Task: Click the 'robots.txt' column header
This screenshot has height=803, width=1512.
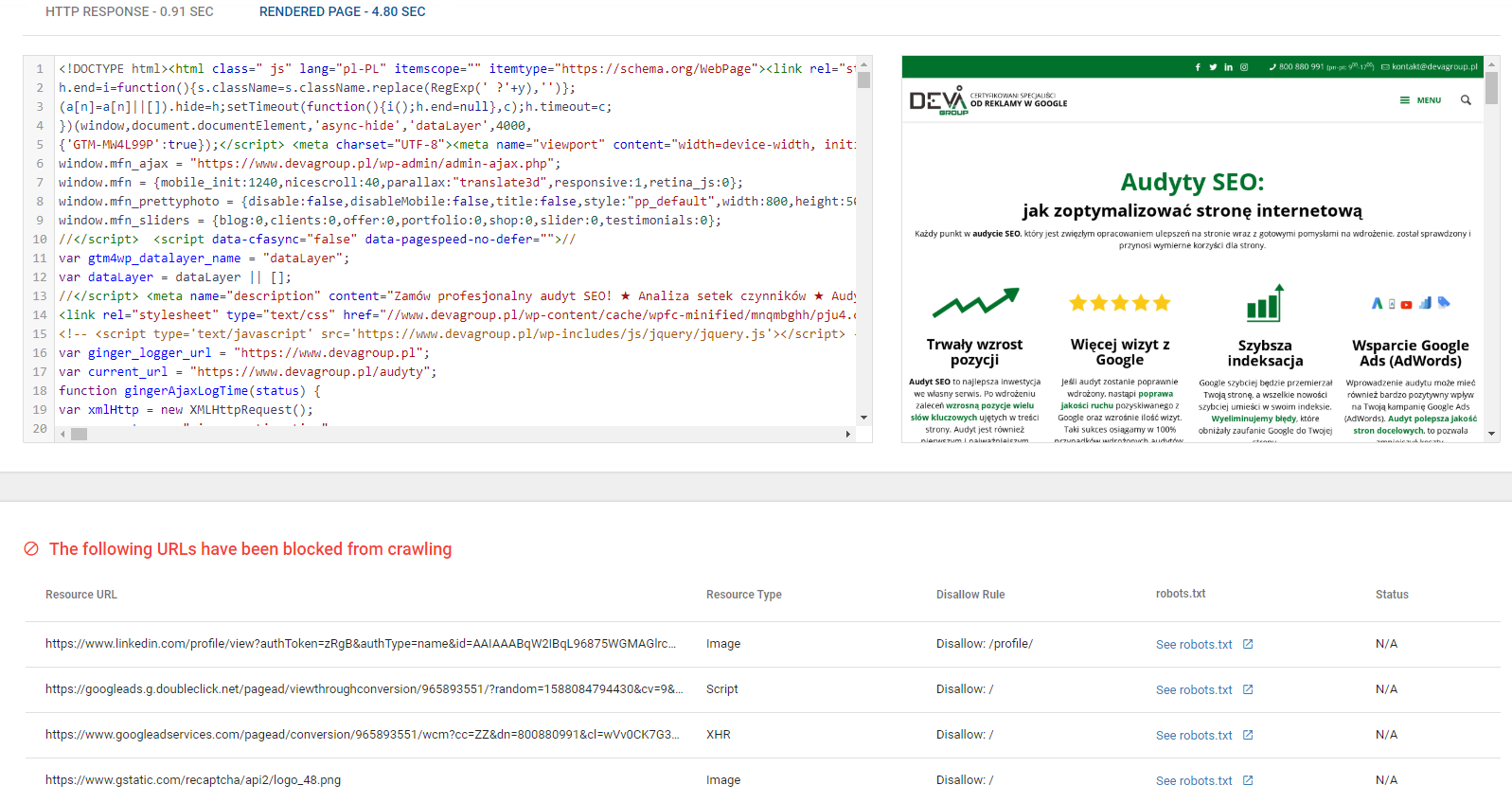Action: click(x=1181, y=594)
